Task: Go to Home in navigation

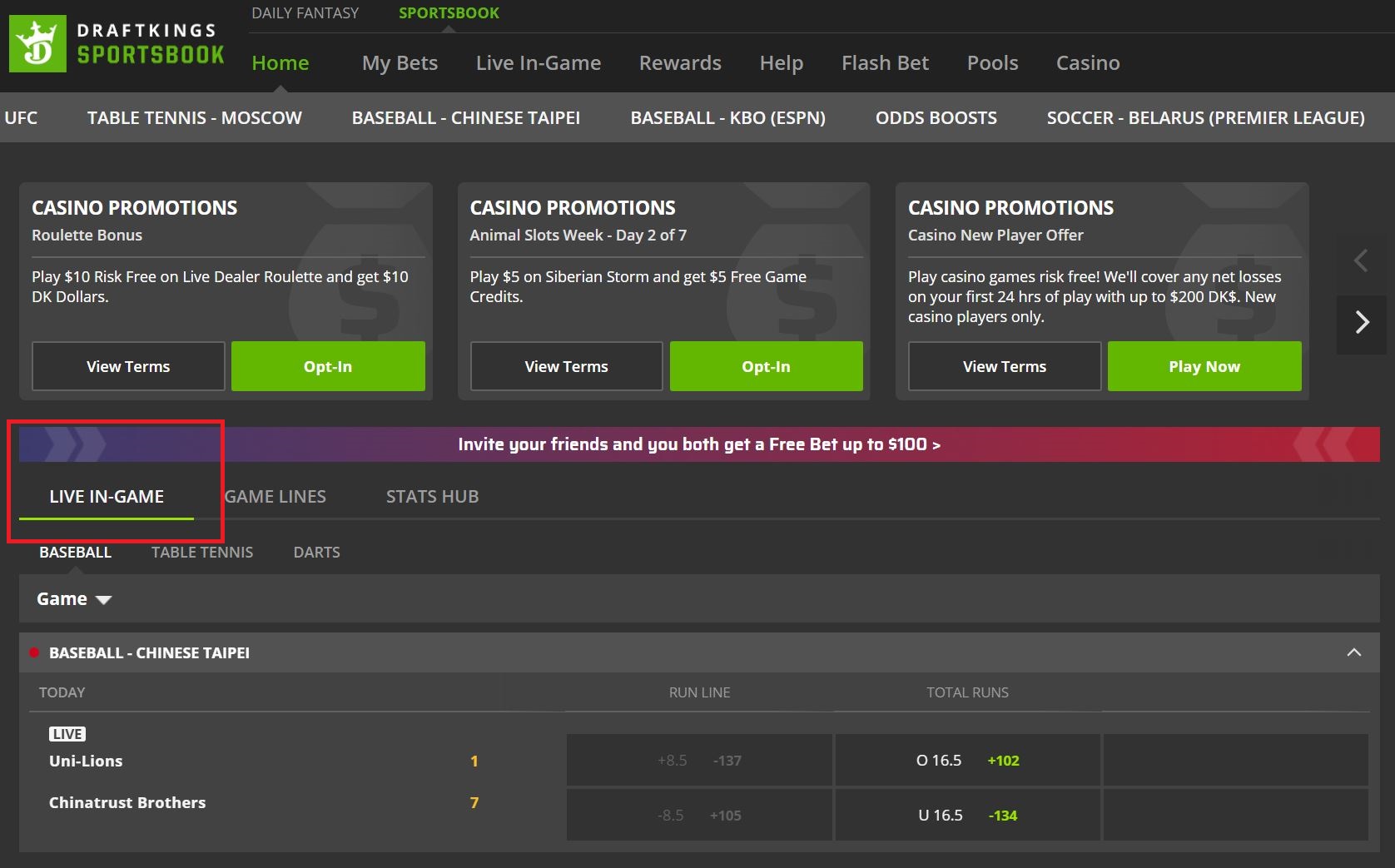Action: click(280, 63)
